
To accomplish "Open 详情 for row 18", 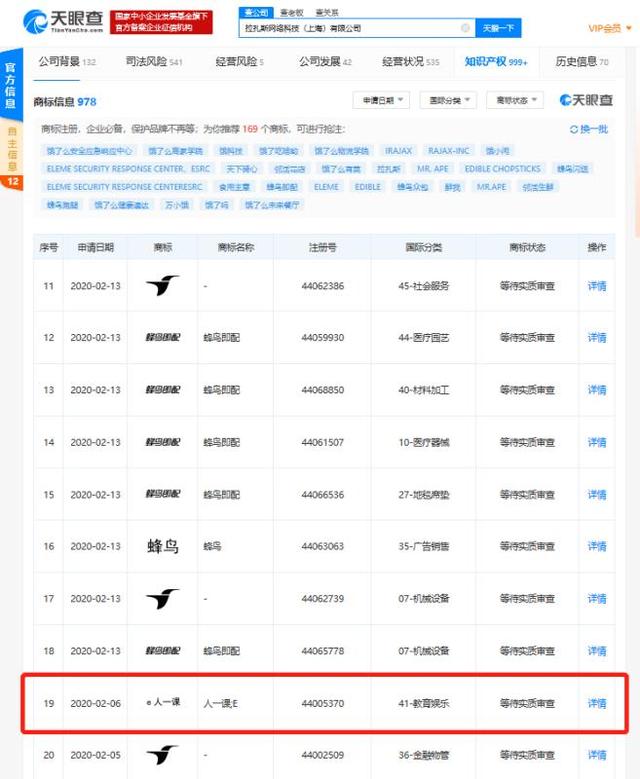I will pos(597,651).
